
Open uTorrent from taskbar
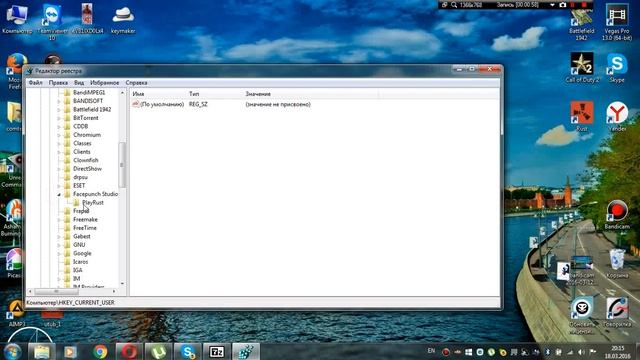158,351
